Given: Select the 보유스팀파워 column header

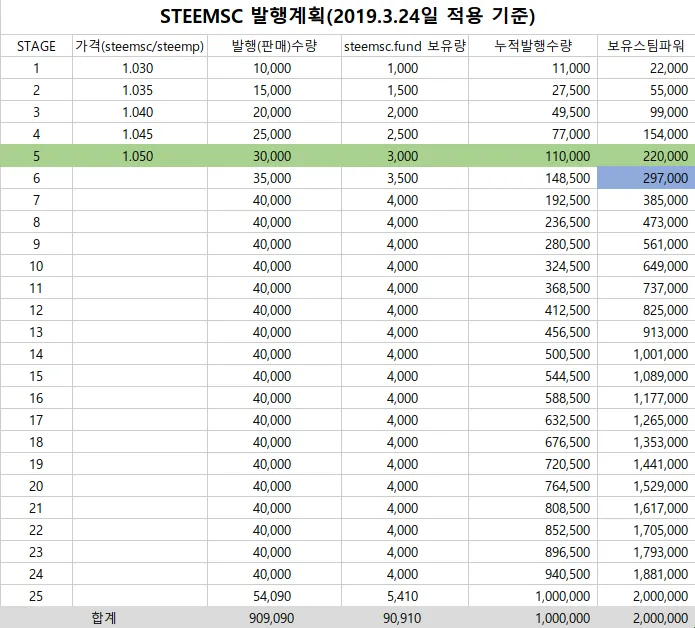Looking at the screenshot, I should tap(646, 47).
